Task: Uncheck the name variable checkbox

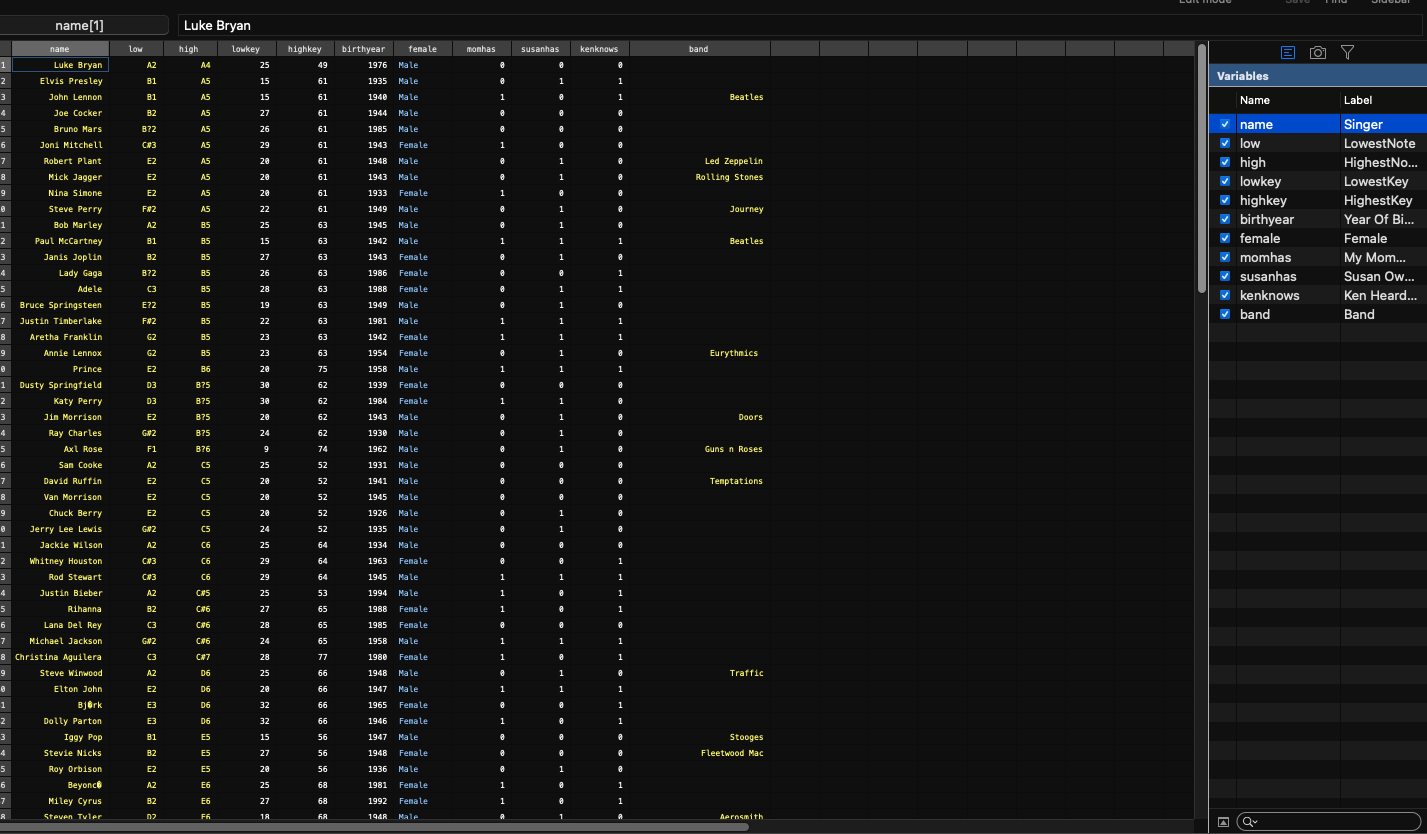Action: [x=1225, y=124]
